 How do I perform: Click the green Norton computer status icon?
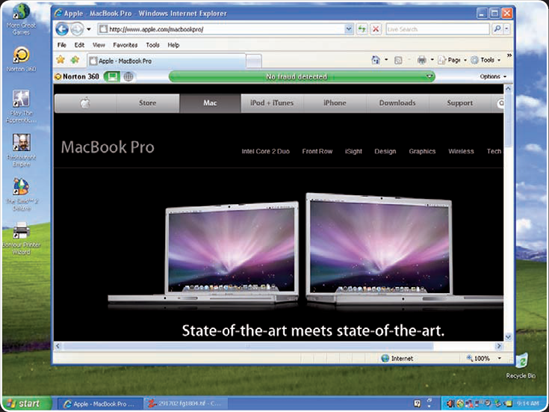pyautogui.click(x=112, y=76)
